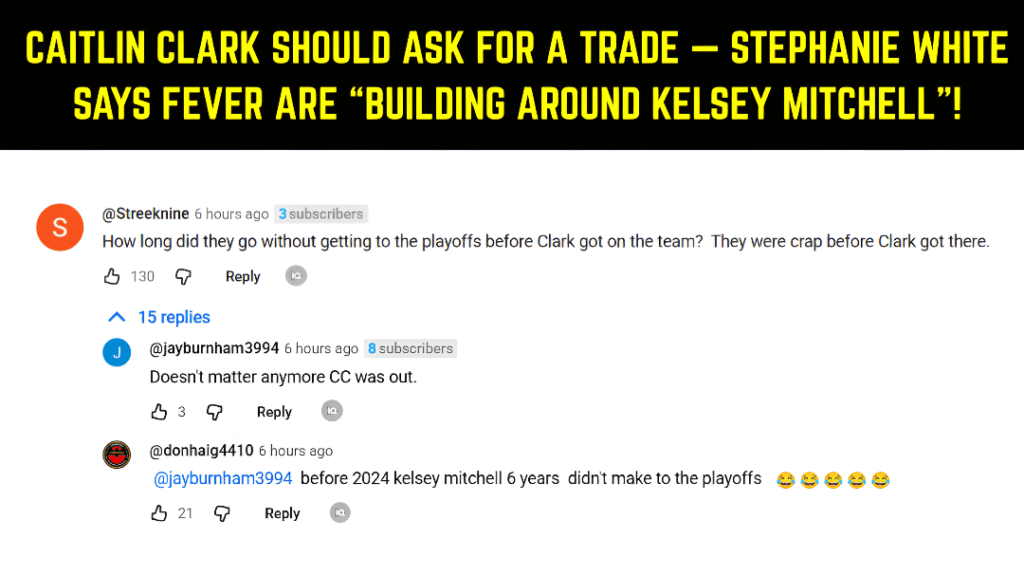Image resolution: width=1024 pixels, height=576 pixels.
Task: Click donhaig4410's profile picture
Action: pyautogui.click(x=117, y=454)
